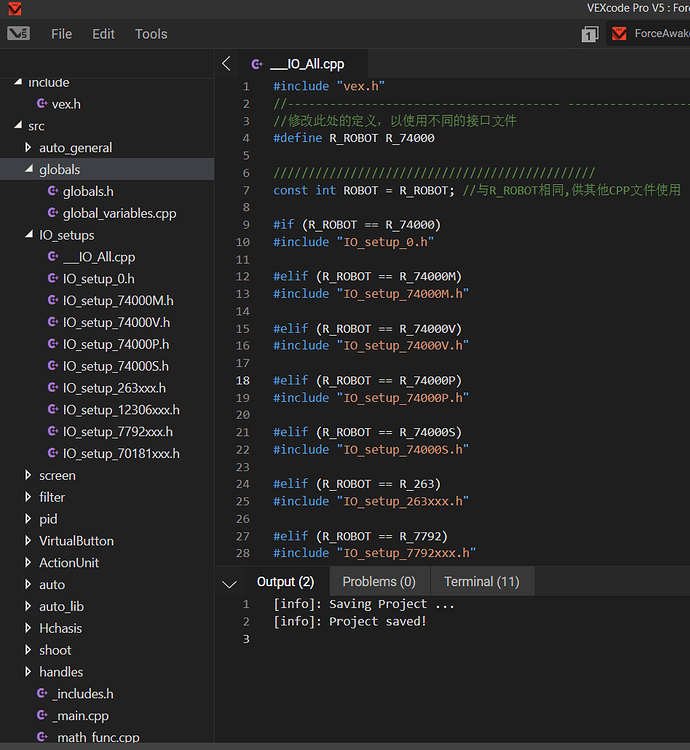Click '[info]: Saving Project ...' output line
Screen dimensions: 690x750
tap(363, 604)
